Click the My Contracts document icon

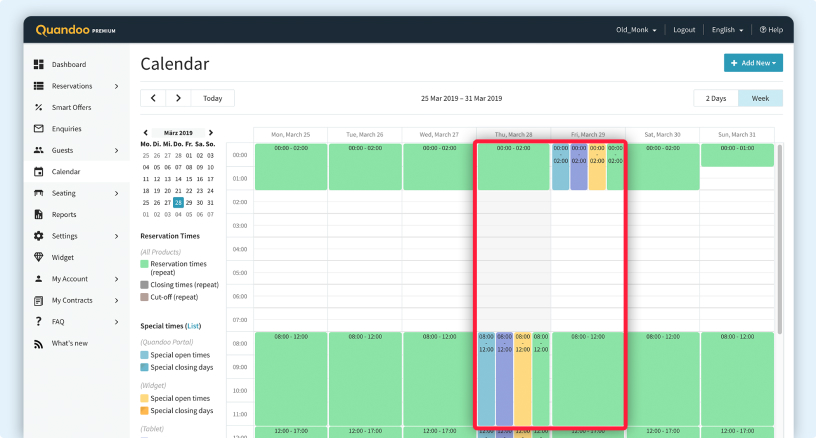pyautogui.click(x=39, y=300)
